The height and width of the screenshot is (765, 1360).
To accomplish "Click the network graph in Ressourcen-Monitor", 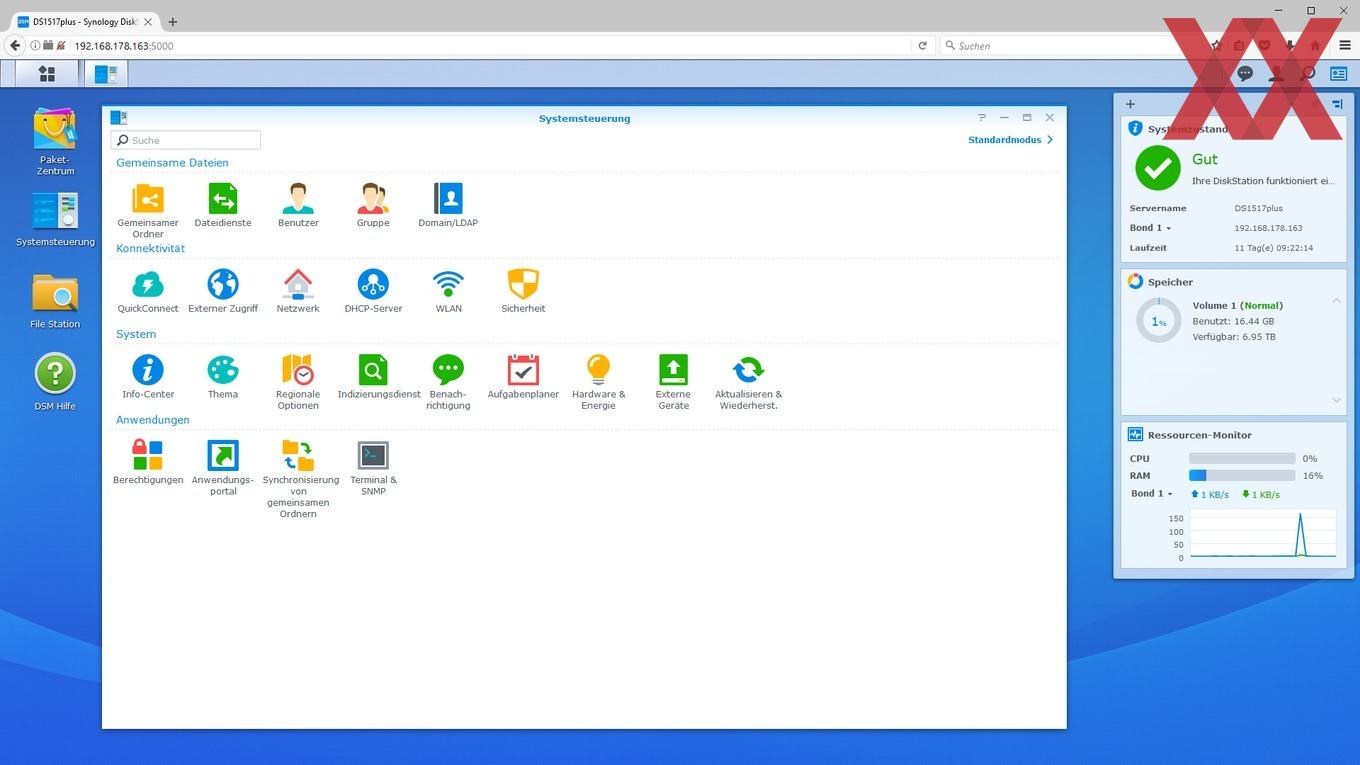I will click(x=1261, y=534).
